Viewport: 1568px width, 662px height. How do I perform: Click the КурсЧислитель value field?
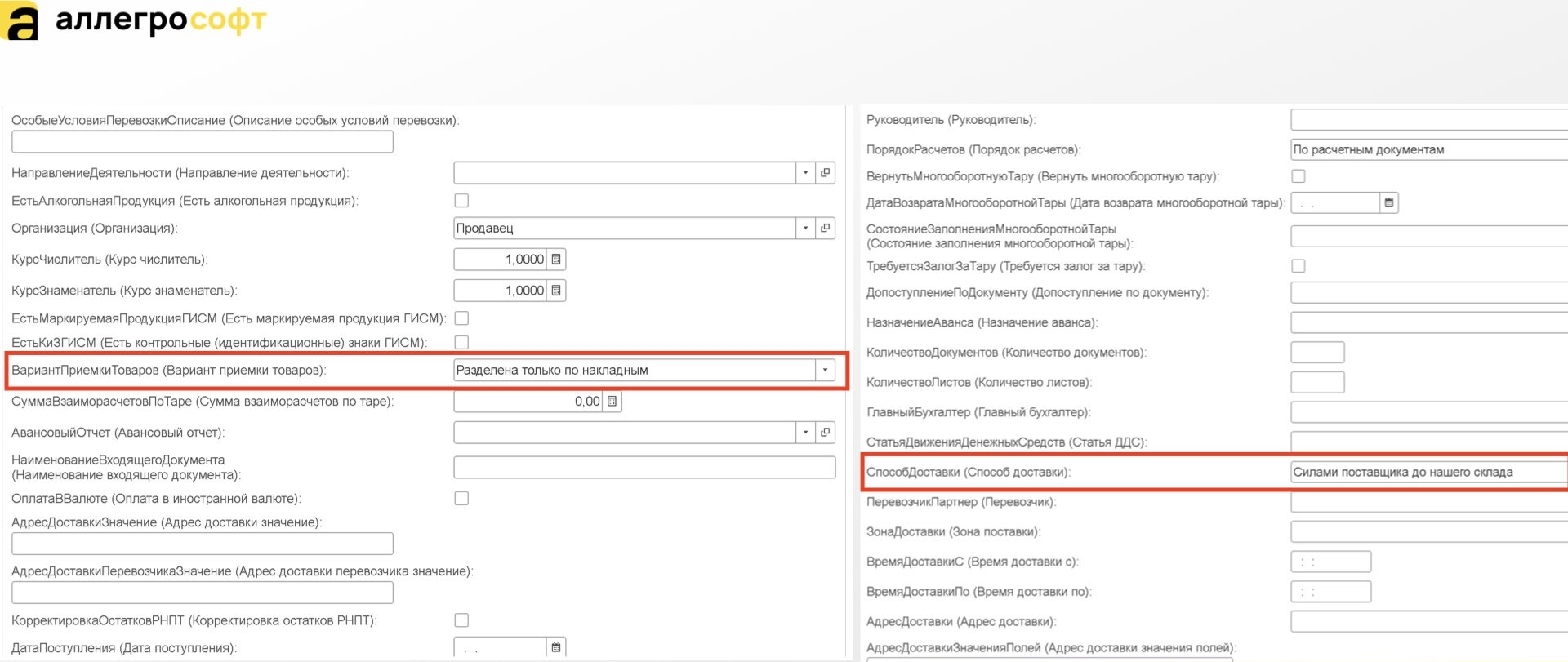point(500,260)
